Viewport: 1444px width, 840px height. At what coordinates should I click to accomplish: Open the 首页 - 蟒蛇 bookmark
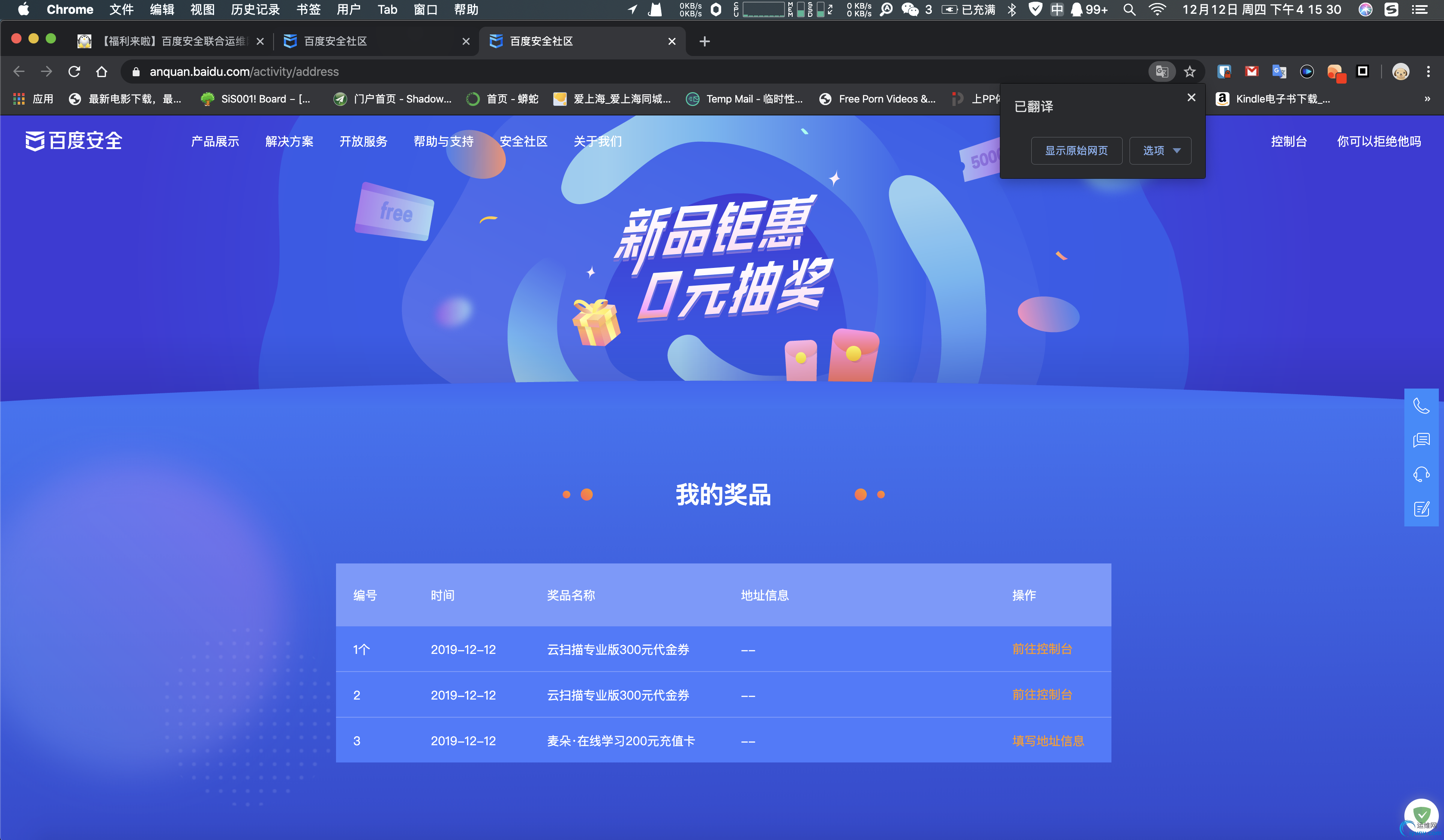502,99
